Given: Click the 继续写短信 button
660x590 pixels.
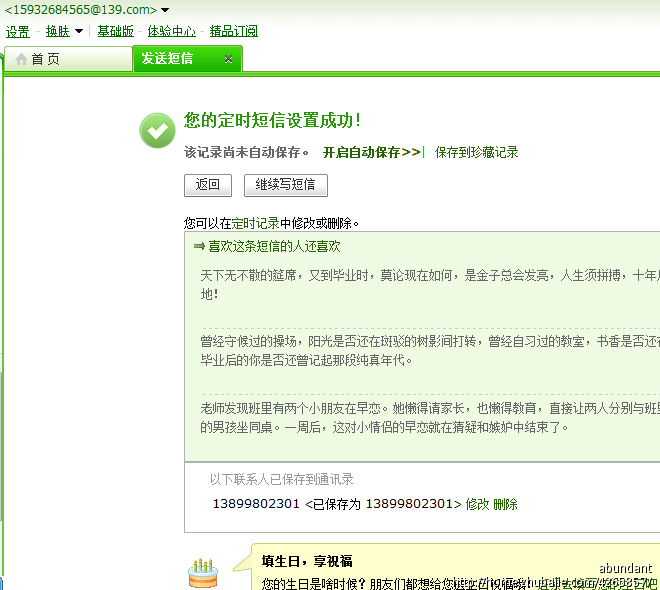Looking at the screenshot, I should (286, 185).
